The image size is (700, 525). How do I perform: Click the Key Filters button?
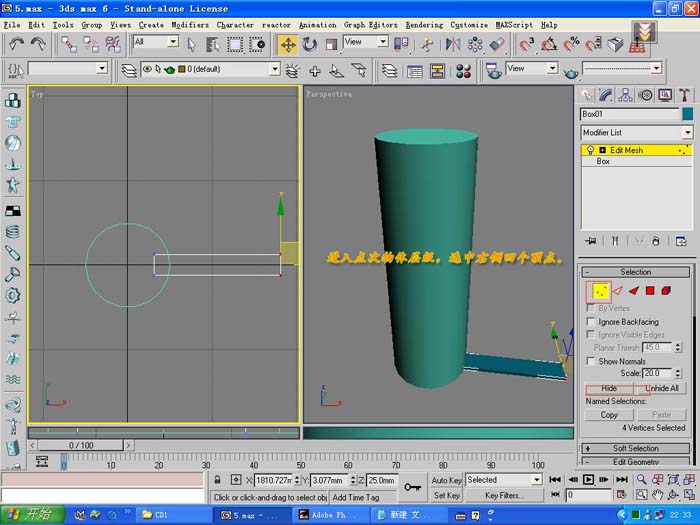coord(504,495)
